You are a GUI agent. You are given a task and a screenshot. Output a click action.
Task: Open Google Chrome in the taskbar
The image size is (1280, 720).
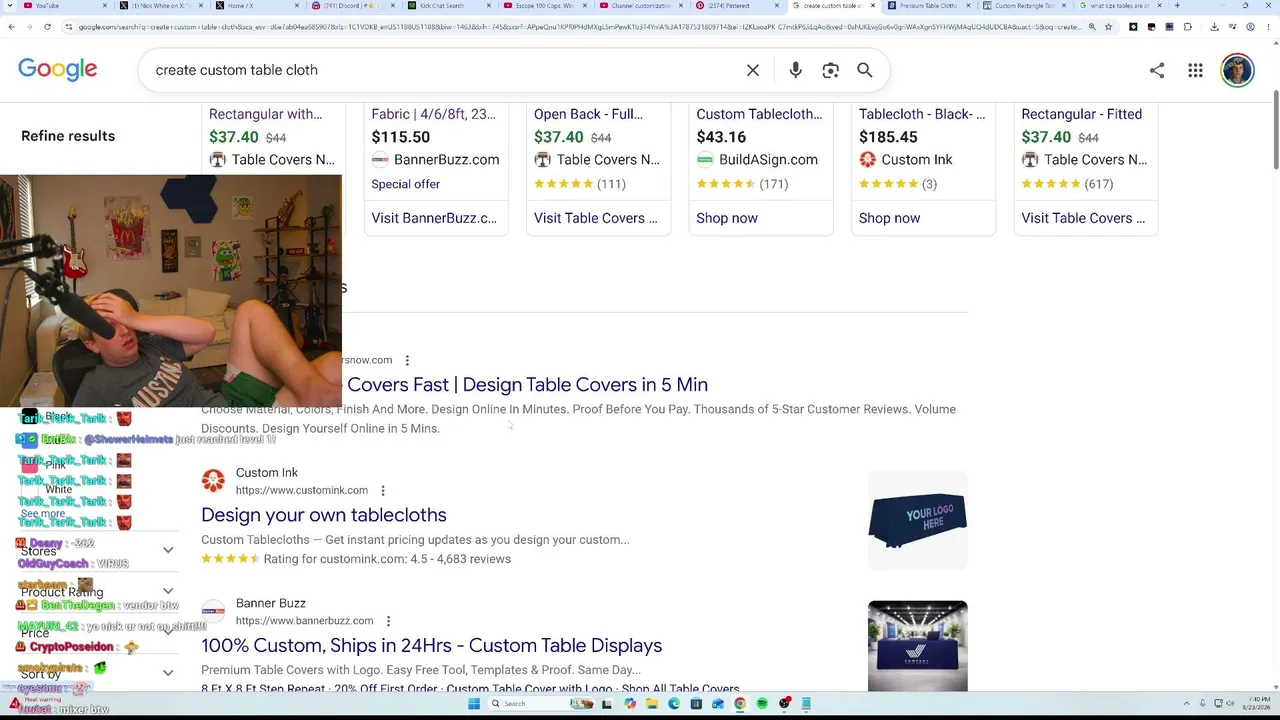click(740, 704)
